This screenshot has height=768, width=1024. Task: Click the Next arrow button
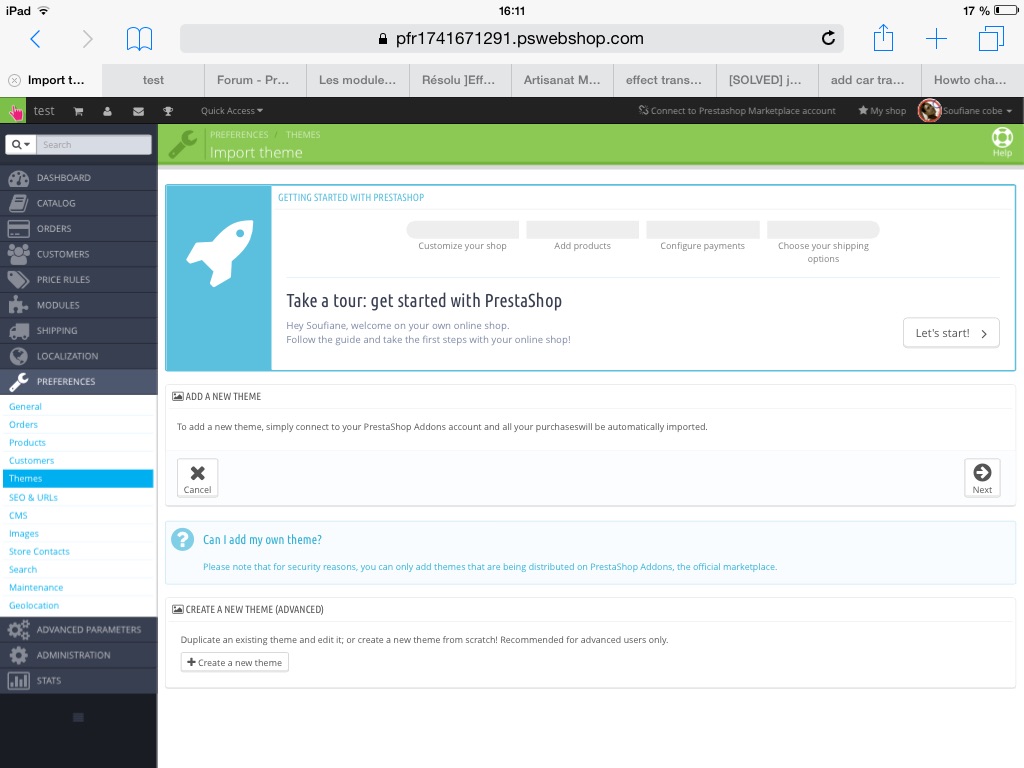[x=982, y=478]
